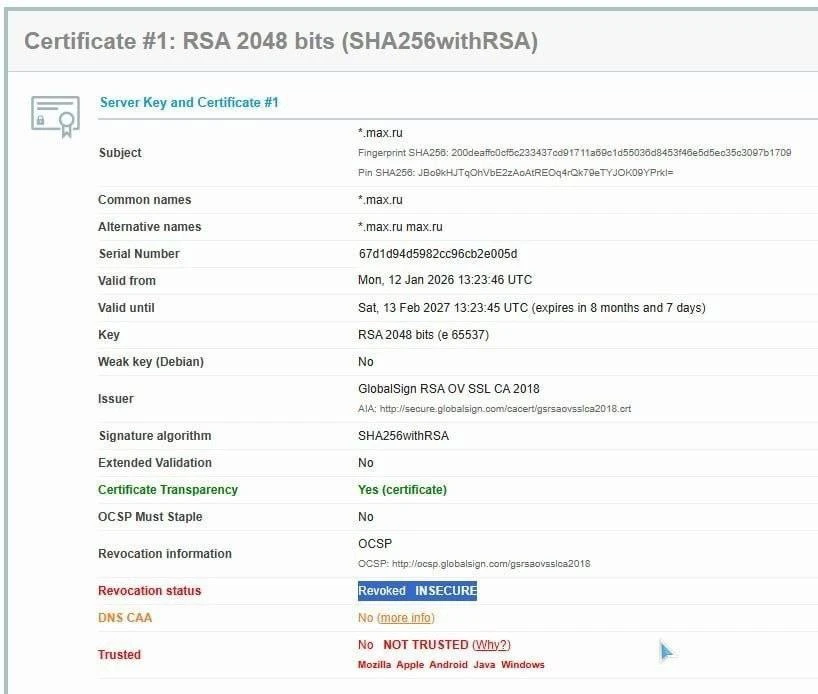The height and width of the screenshot is (694, 818).
Task: Click the Fingerprint SHA256 hash text
Action: pyautogui.click(x=574, y=153)
